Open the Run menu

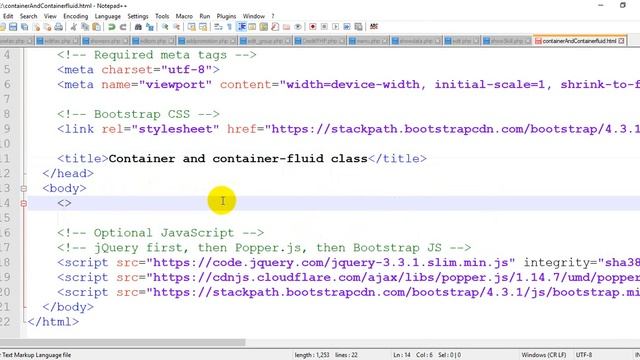[x=204, y=16]
